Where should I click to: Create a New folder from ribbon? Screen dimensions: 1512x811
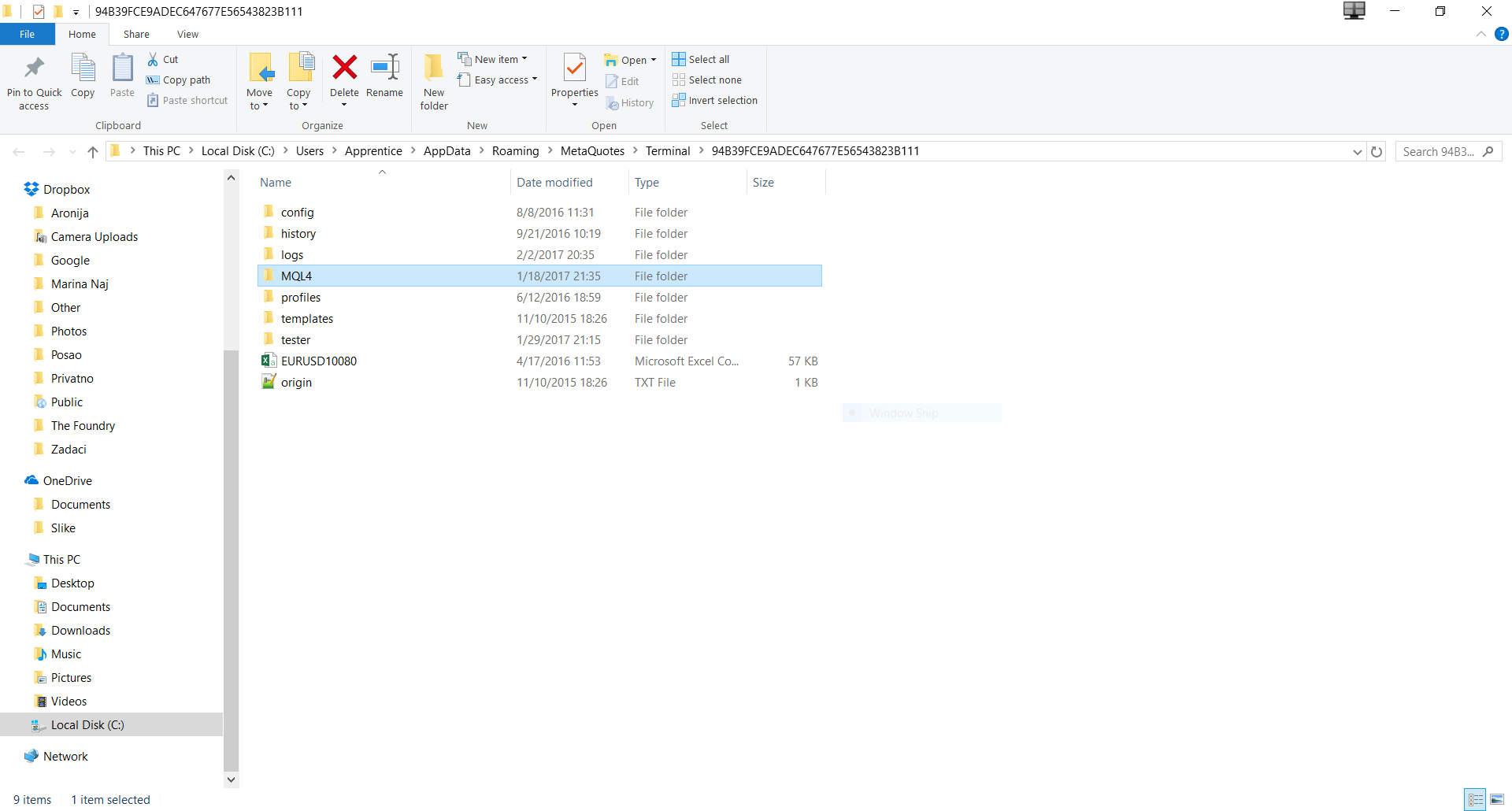tap(434, 82)
